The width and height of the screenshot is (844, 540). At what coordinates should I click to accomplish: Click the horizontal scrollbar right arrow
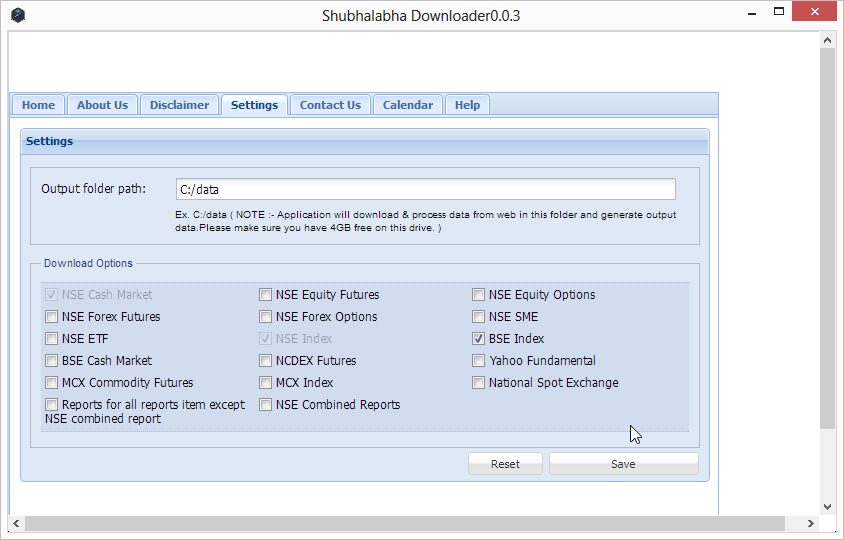pyautogui.click(x=811, y=523)
